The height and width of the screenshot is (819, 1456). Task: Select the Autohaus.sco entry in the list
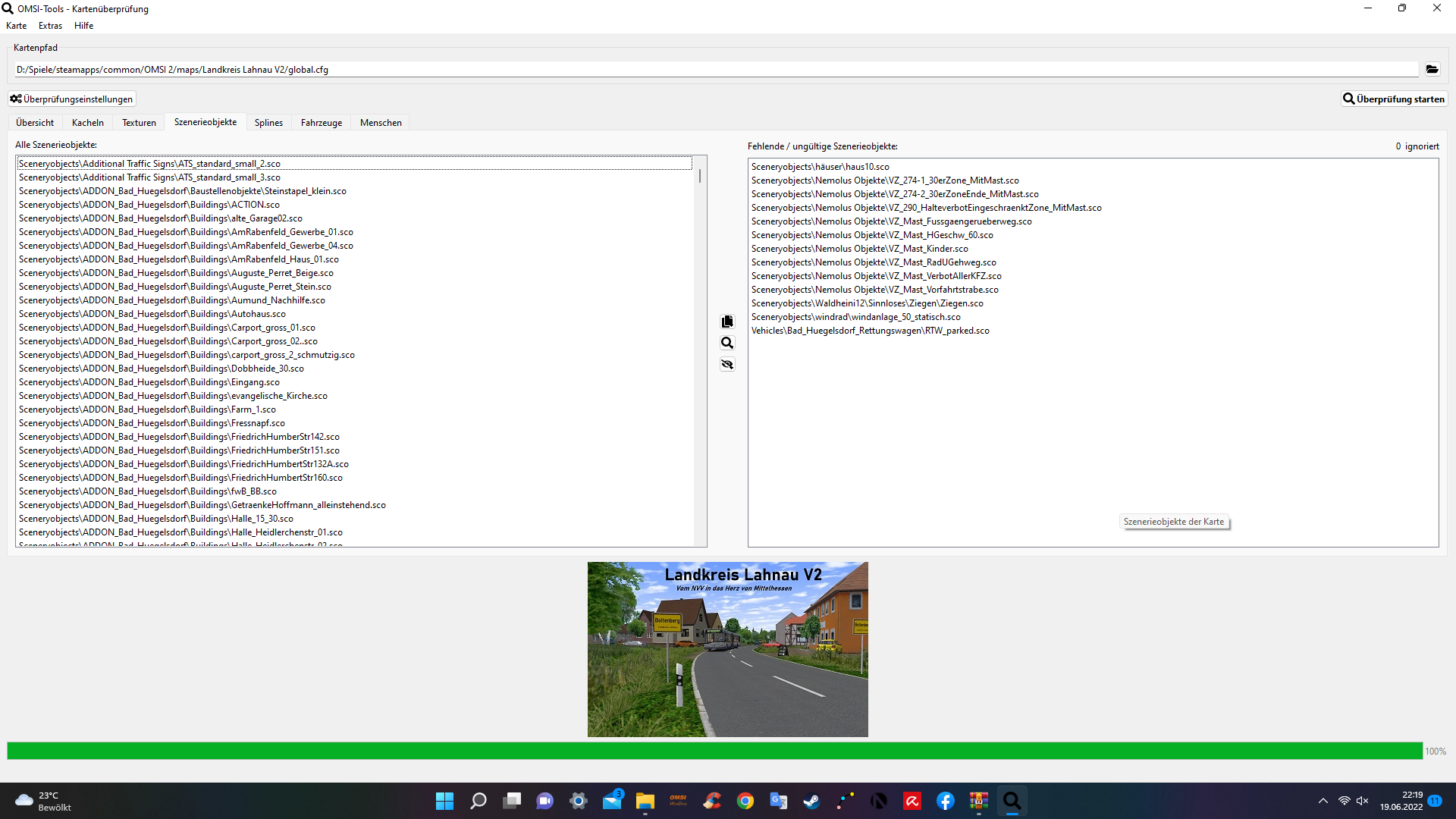(x=152, y=314)
